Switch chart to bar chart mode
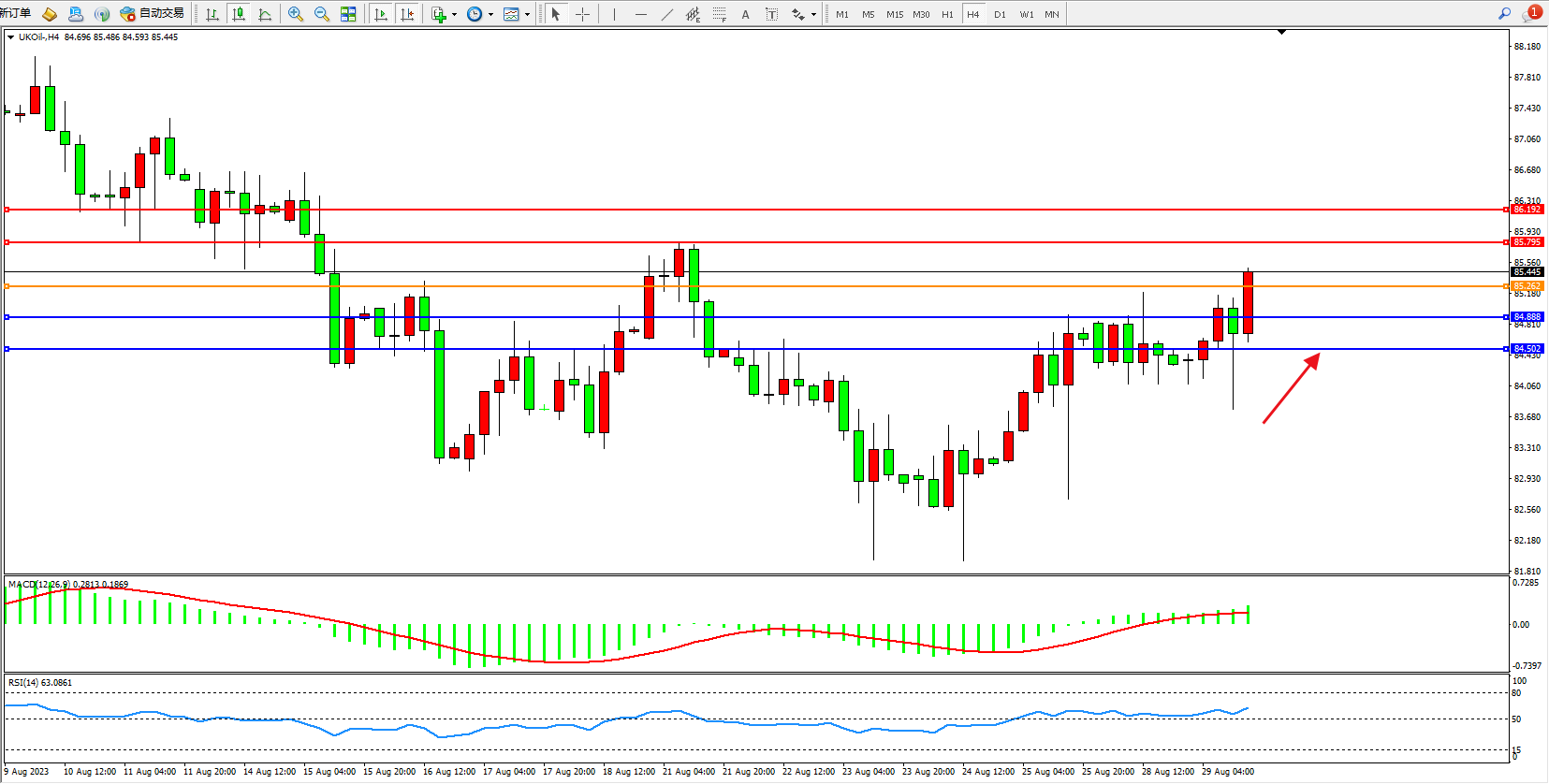This screenshot has height=784, width=1549. (x=212, y=14)
